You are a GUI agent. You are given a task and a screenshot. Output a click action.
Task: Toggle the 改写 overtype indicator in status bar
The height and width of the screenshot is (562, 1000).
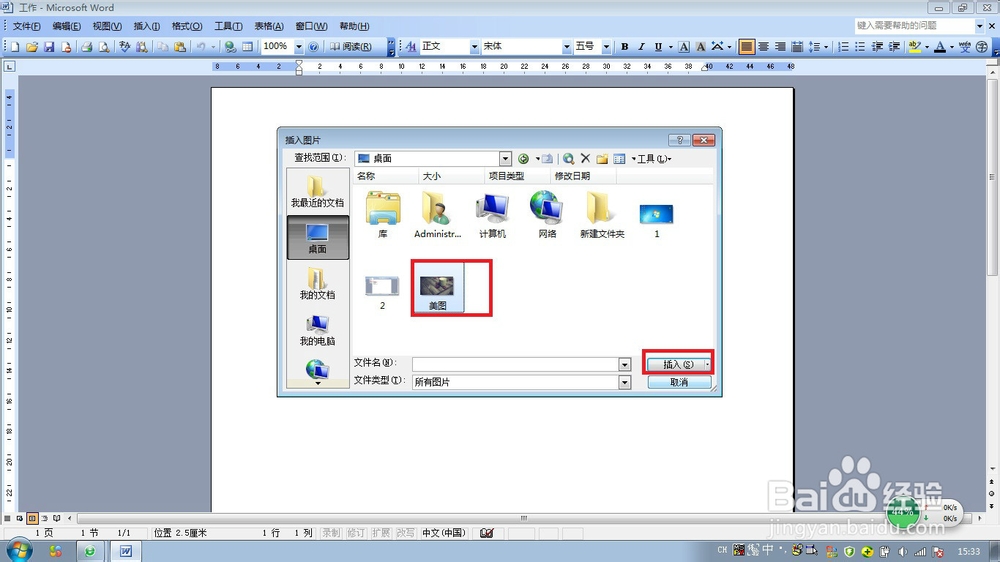point(405,533)
